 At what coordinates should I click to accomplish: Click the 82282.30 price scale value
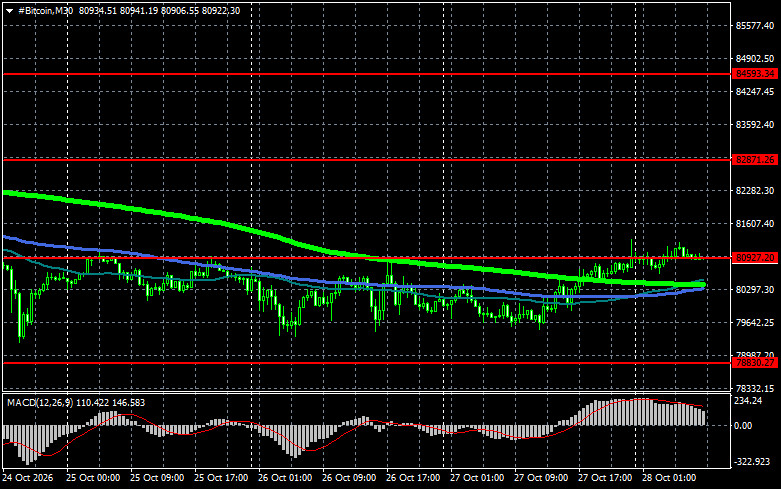(x=755, y=191)
